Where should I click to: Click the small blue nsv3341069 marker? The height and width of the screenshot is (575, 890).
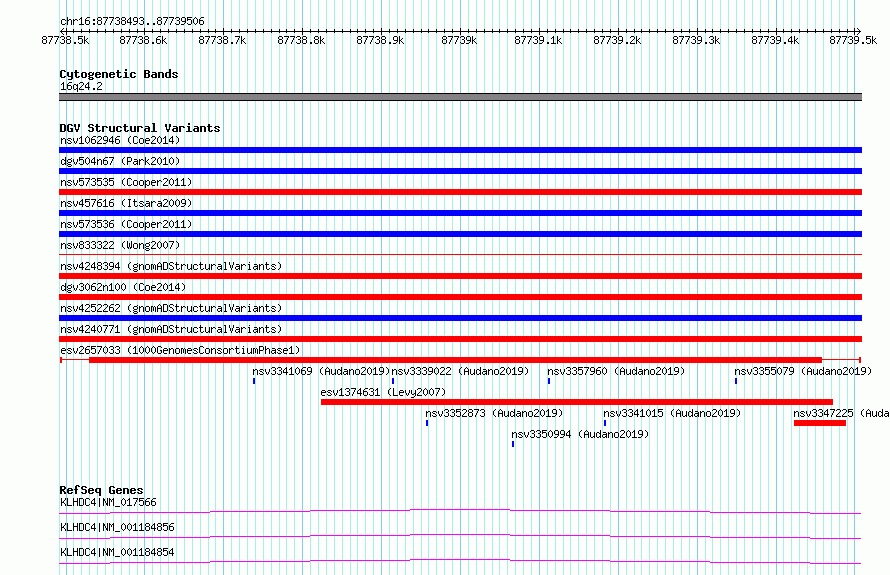point(254,381)
